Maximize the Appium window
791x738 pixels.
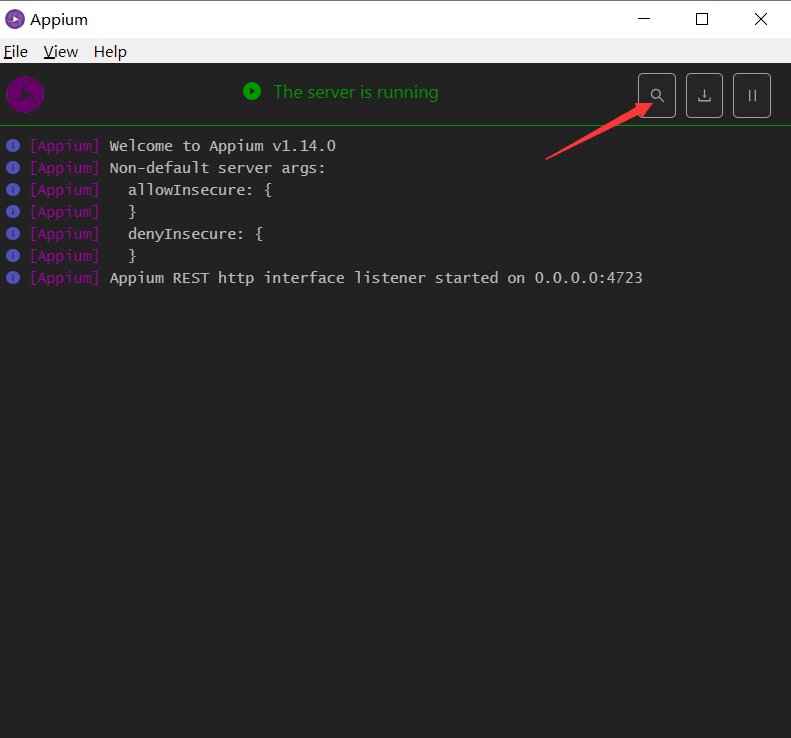tap(702, 19)
